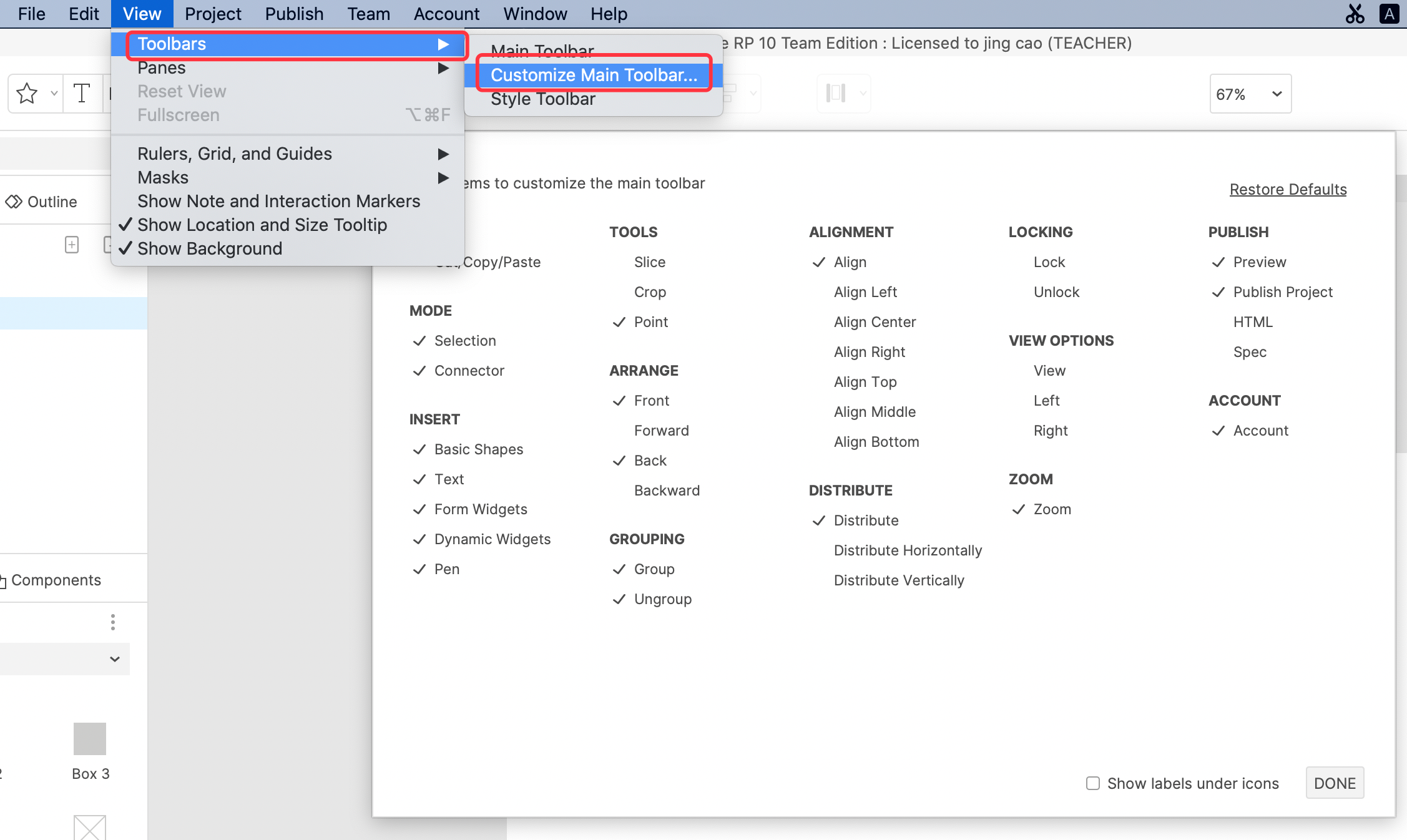1407x840 pixels.
Task: Expand the component library dropdown chevron
Action: 115,659
